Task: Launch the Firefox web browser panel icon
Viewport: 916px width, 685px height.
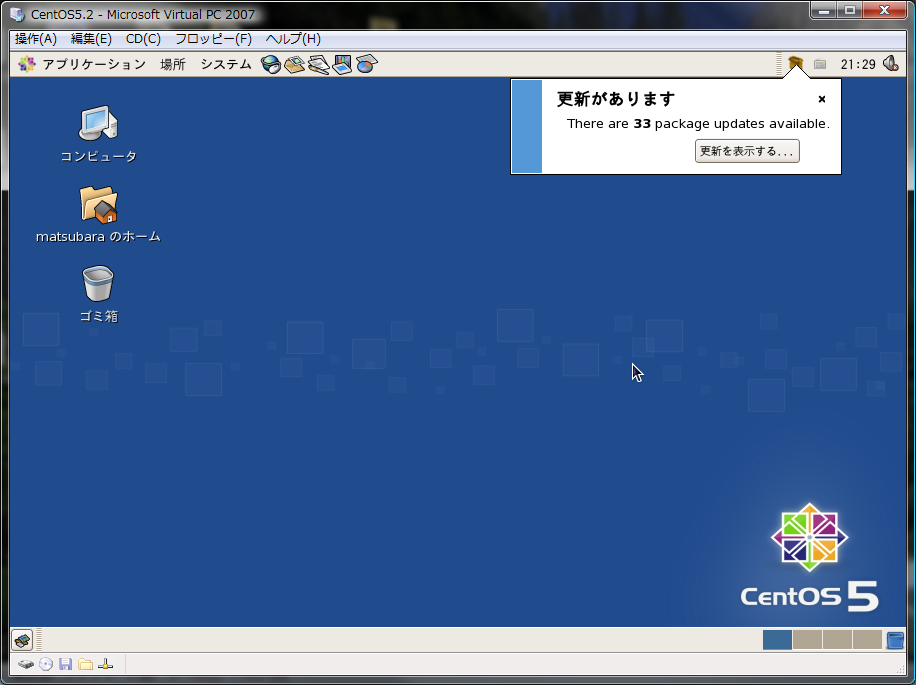Action: (271, 64)
